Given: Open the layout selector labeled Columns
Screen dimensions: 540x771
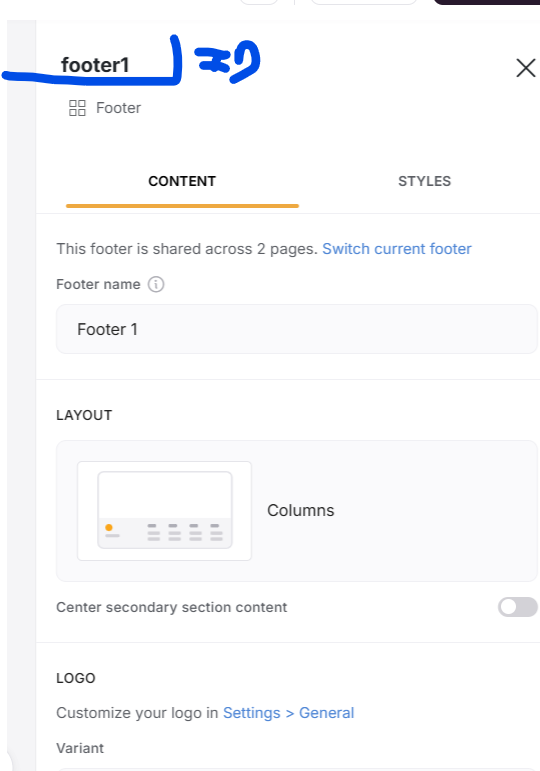Looking at the screenshot, I should (x=297, y=511).
